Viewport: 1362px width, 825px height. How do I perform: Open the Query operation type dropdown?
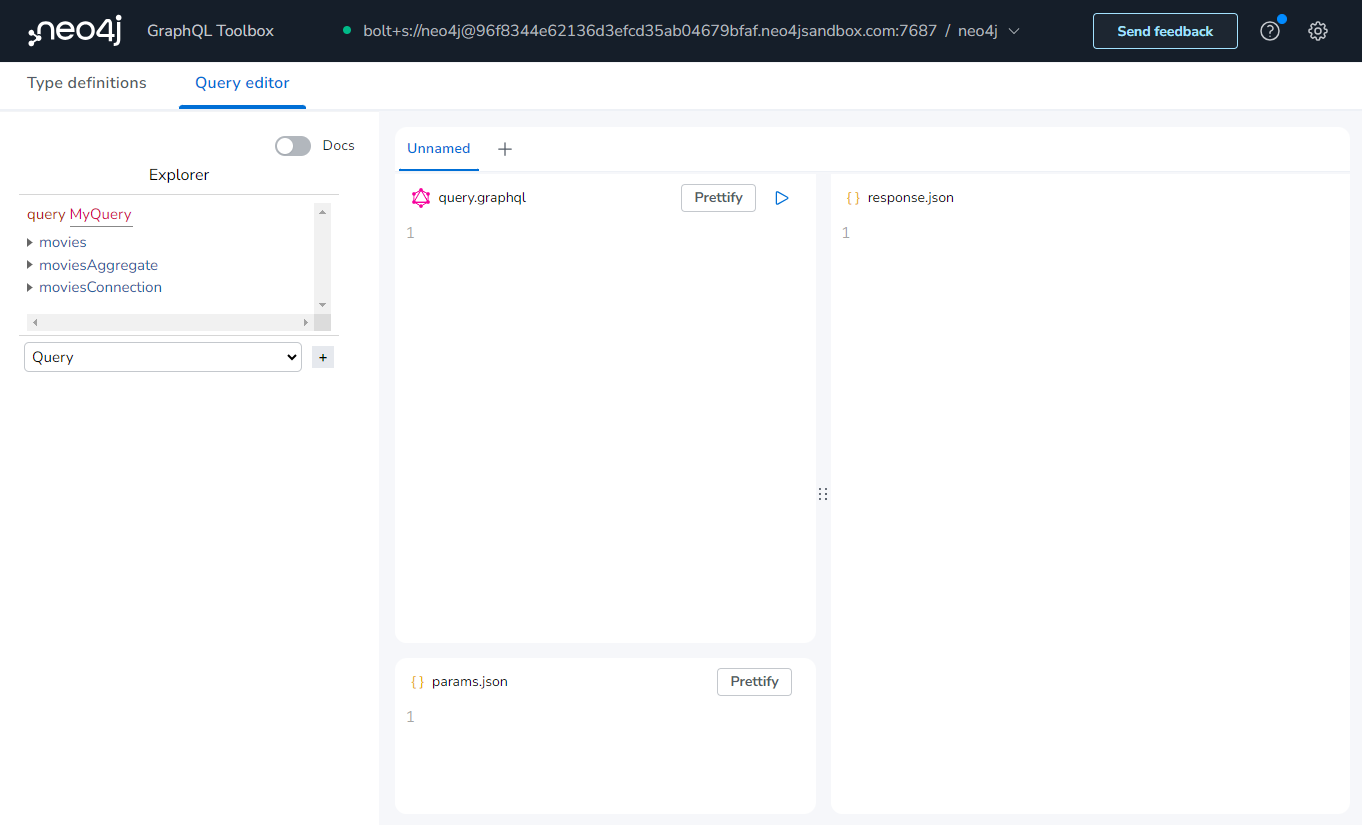tap(162, 356)
